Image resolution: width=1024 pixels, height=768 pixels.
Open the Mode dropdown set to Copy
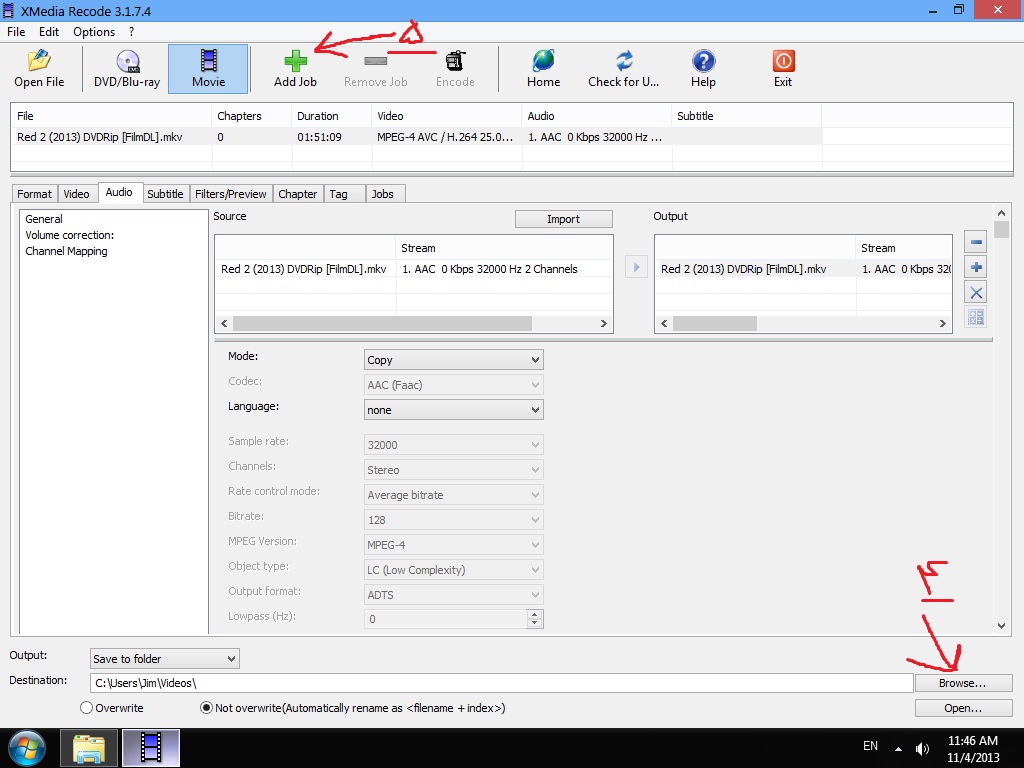pyautogui.click(x=453, y=360)
